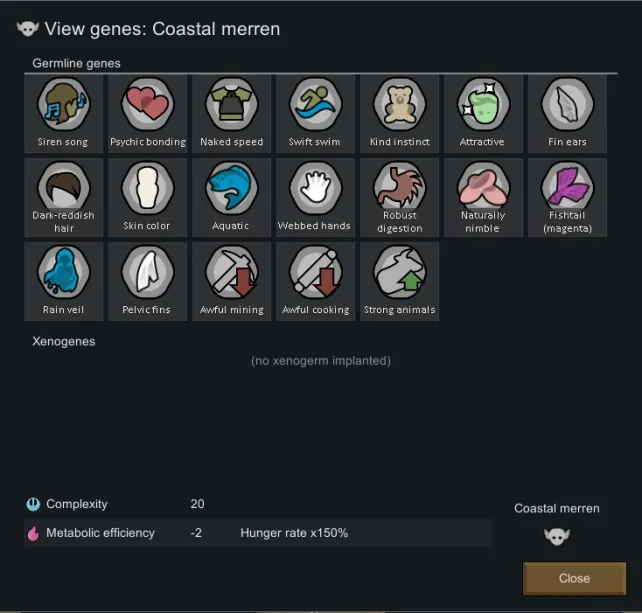Image resolution: width=642 pixels, height=613 pixels.
Task: Select the Awful mining gene
Action: pos(231,281)
